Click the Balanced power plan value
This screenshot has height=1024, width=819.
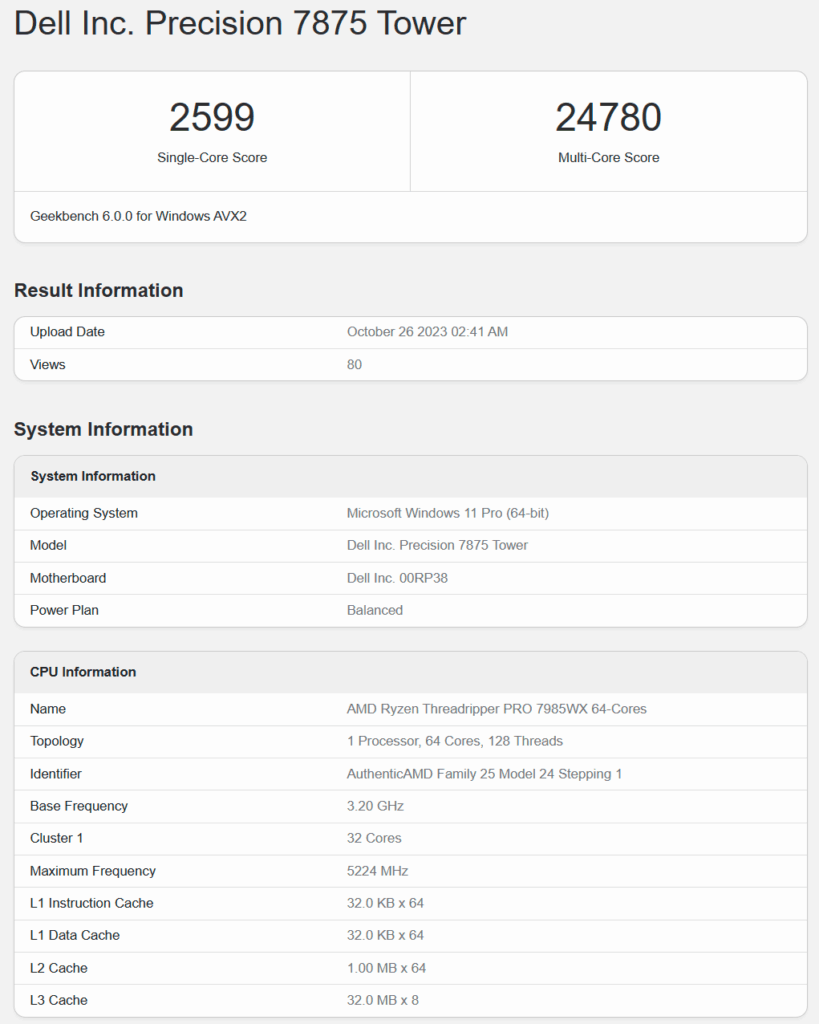click(x=375, y=610)
